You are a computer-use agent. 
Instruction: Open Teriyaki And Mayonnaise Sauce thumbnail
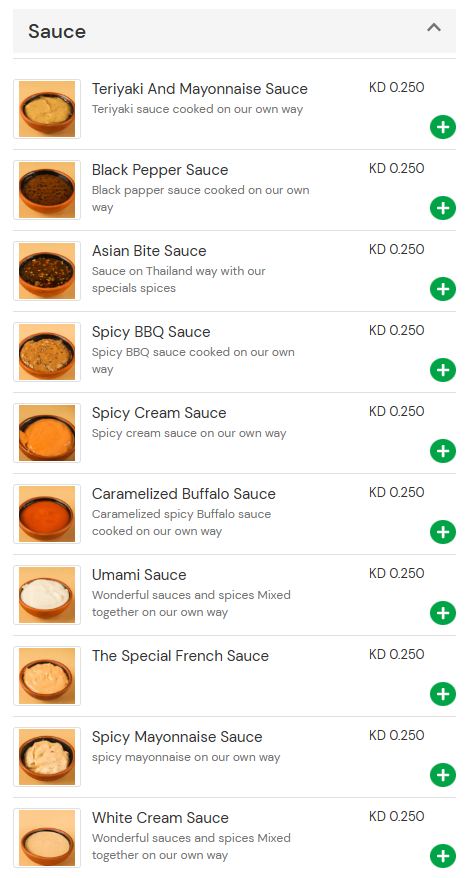tap(47, 109)
